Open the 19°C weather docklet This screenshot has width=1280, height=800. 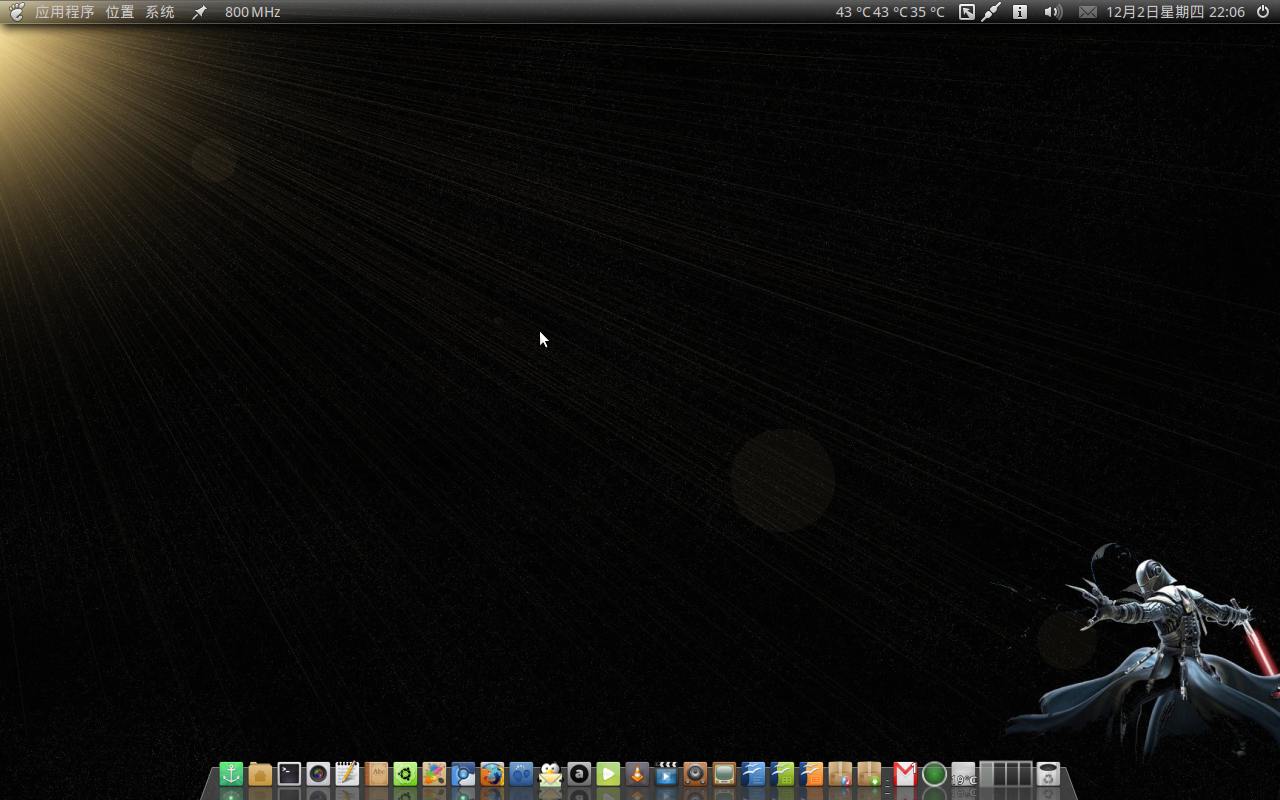click(963, 774)
